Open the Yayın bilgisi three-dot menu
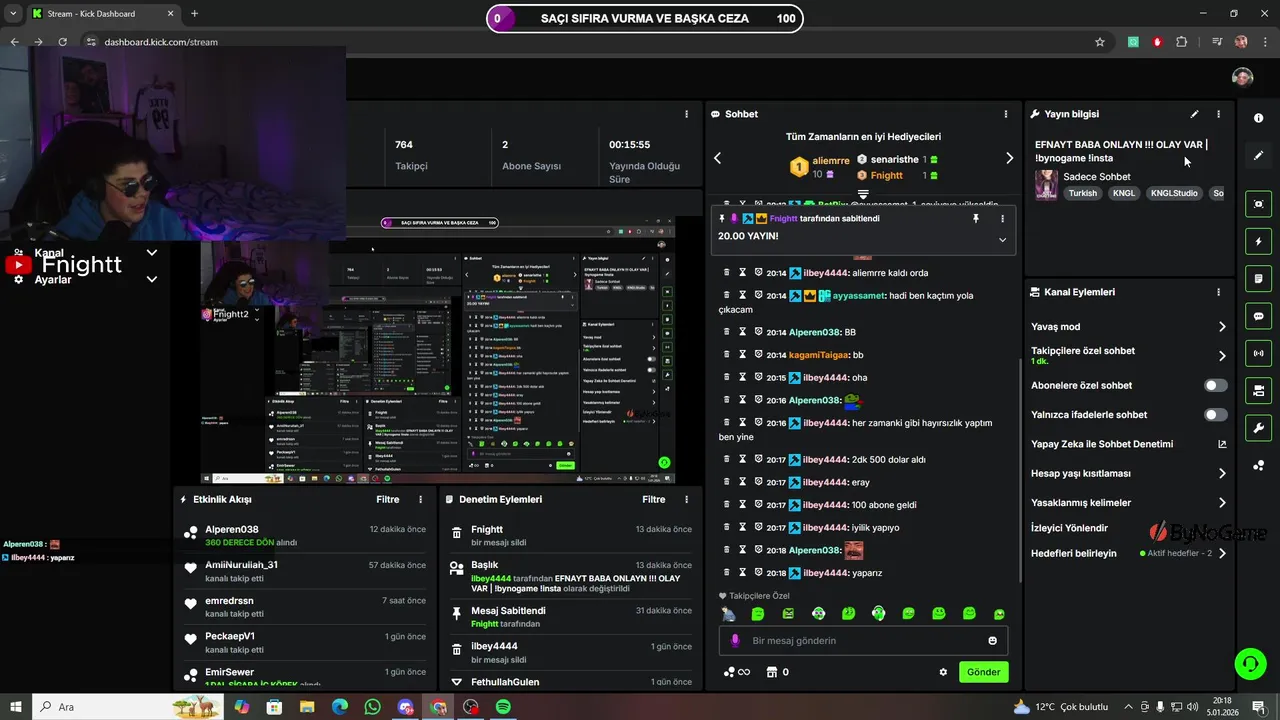Screen dimensions: 1280x720 tap(1218, 114)
